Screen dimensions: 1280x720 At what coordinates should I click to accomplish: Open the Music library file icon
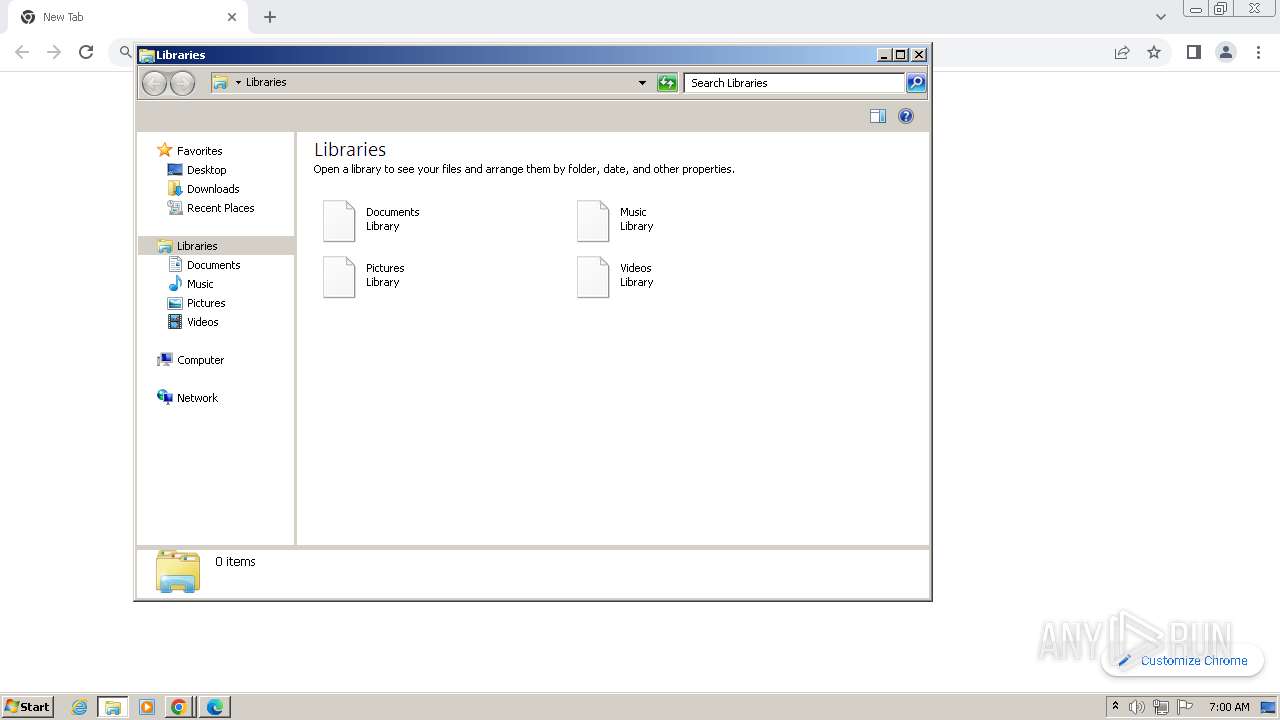point(593,221)
